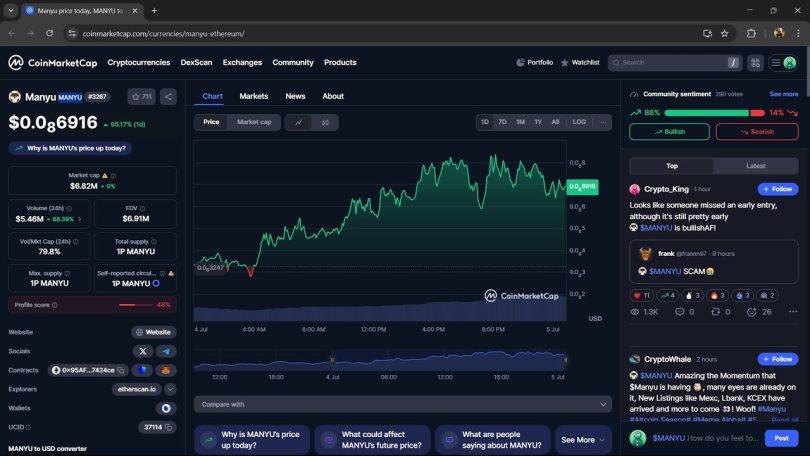This screenshot has width=810, height=456.
Task: Set chart range to 1M
Action: (520, 122)
